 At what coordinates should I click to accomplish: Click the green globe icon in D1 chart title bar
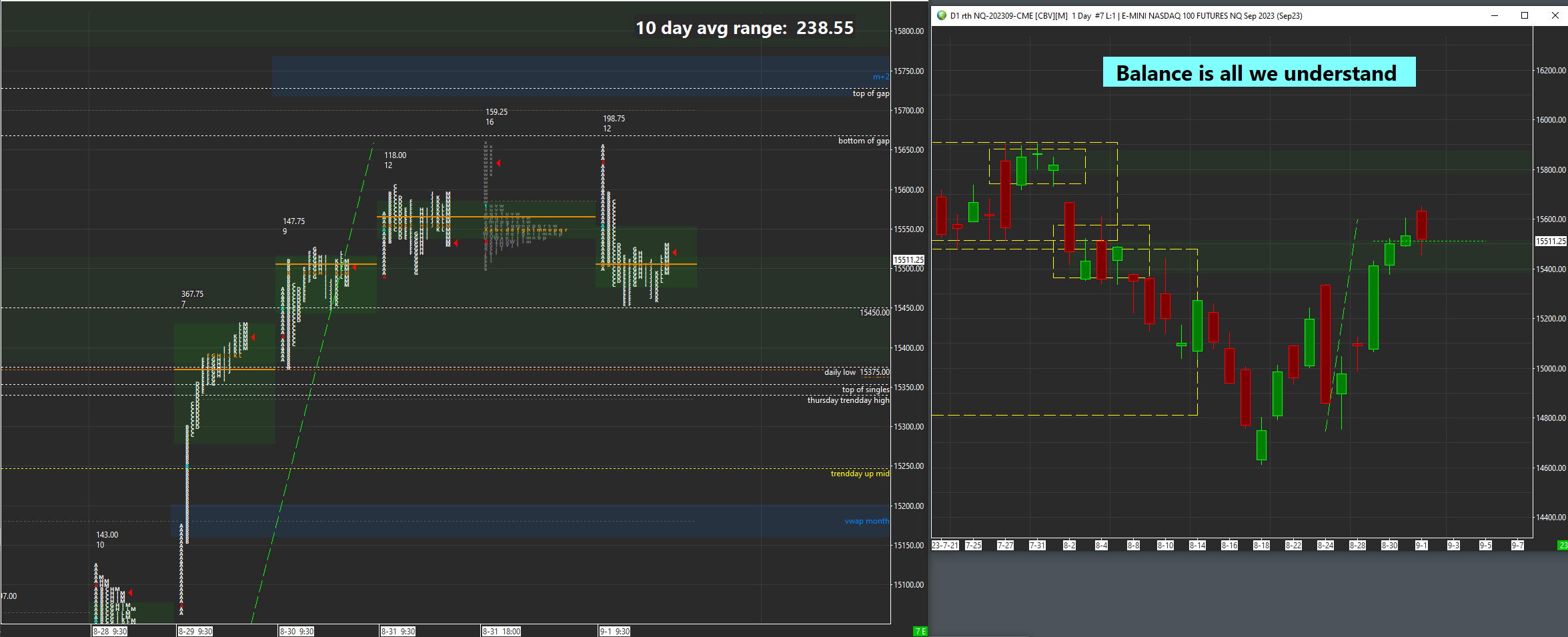(x=942, y=15)
